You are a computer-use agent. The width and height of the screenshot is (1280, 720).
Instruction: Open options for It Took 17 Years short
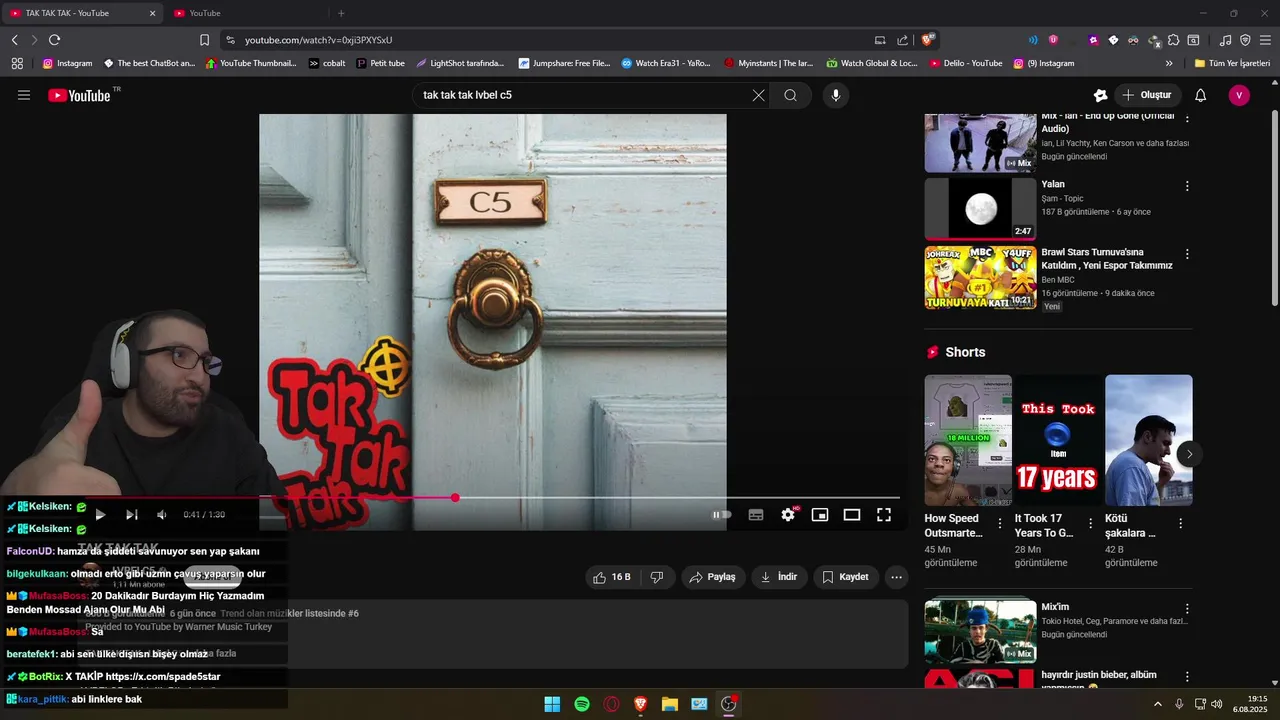pyautogui.click(x=1090, y=523)
